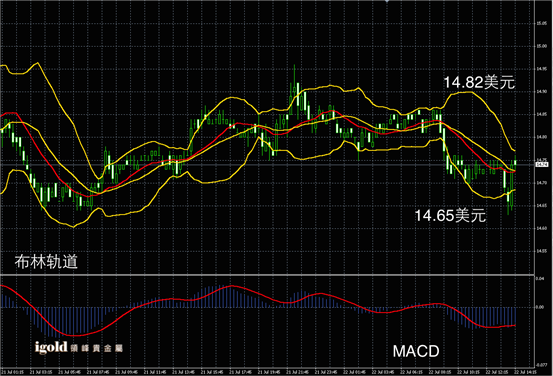The width and height of the screenshot is (553, 376).
Task: Click the 14.65美元 lower band label
Action: 450,216
